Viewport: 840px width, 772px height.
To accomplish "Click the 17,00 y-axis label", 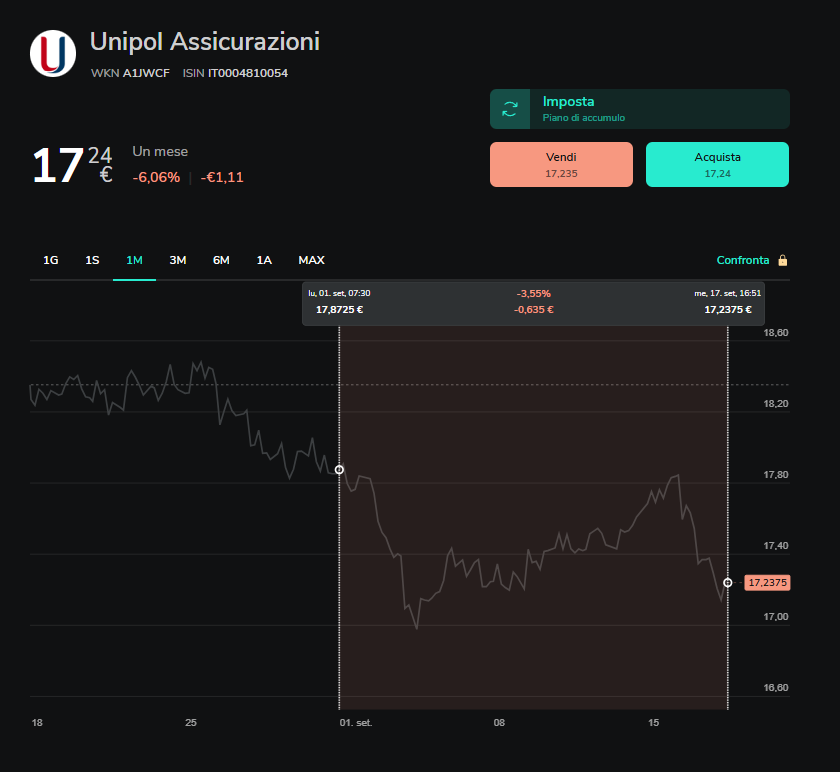I will tap(776, 617).
